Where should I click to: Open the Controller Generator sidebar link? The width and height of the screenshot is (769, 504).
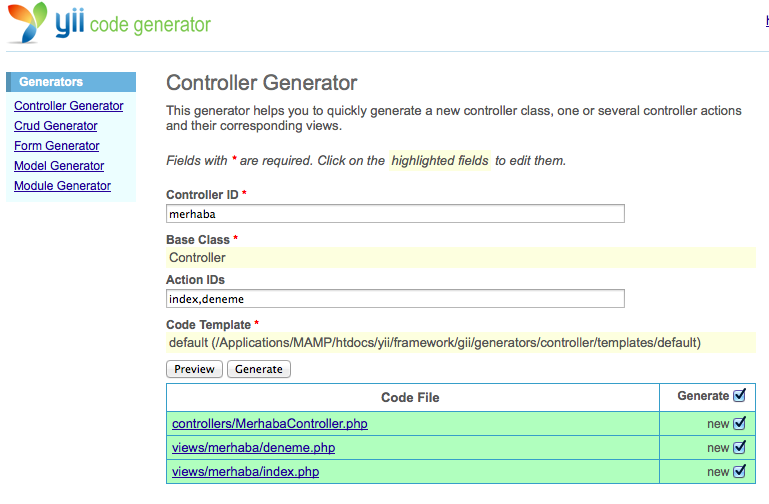[x=69, y=106]
